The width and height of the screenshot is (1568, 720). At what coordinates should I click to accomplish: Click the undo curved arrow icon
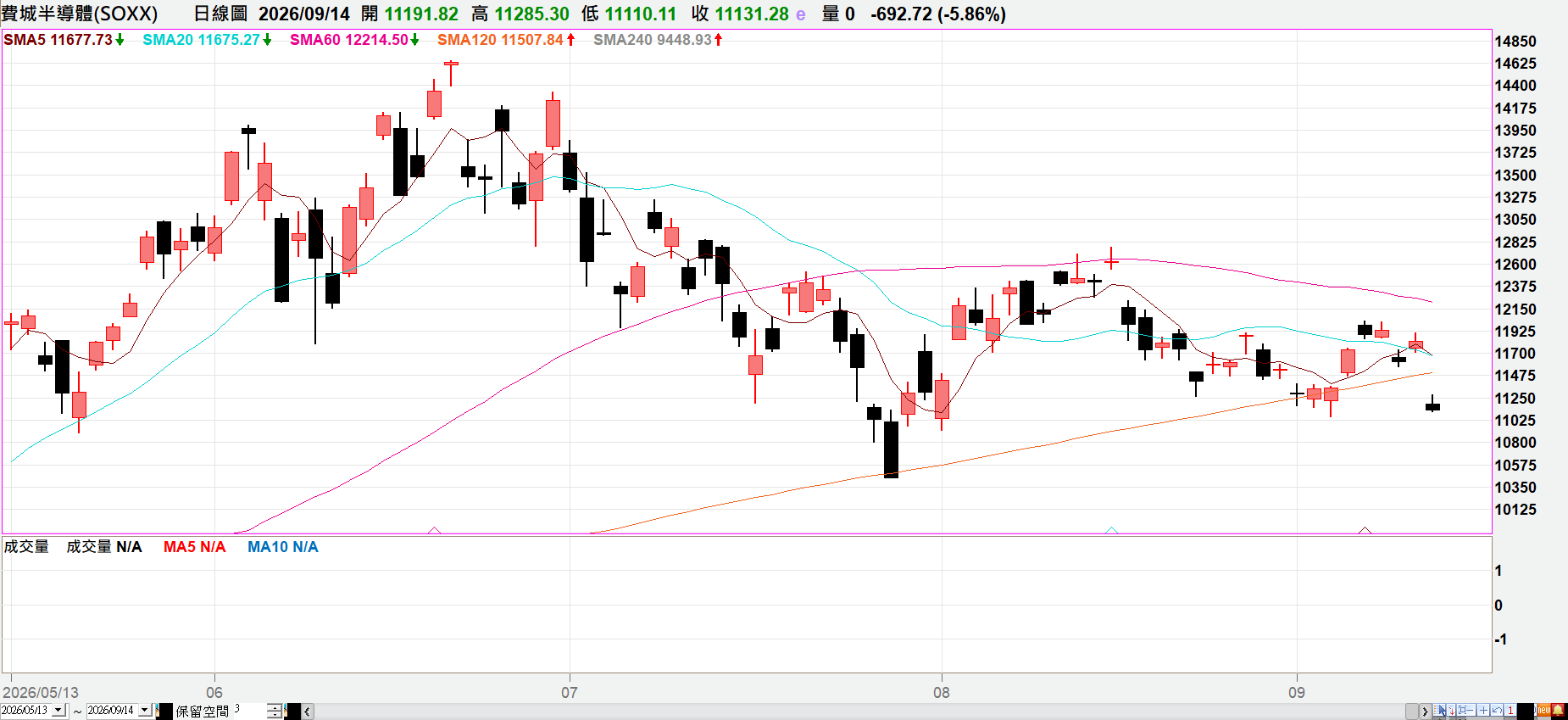tap(1497, 710)
